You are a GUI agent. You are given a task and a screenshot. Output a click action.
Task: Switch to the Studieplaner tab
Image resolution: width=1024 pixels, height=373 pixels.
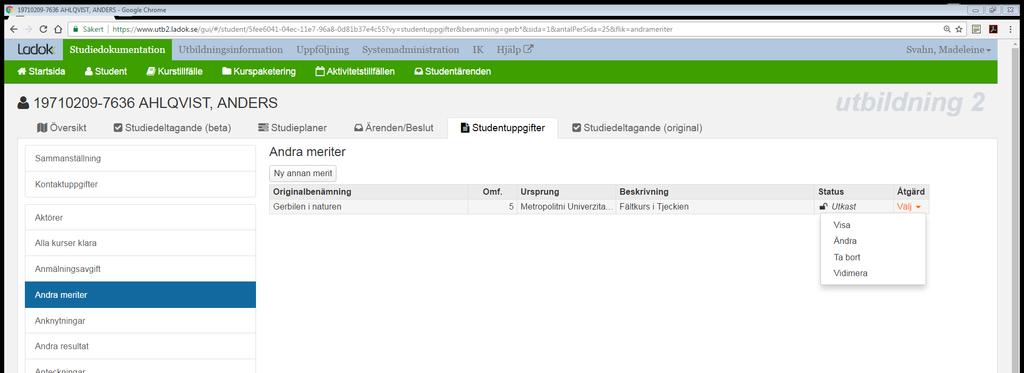click(x=292, y=128)
